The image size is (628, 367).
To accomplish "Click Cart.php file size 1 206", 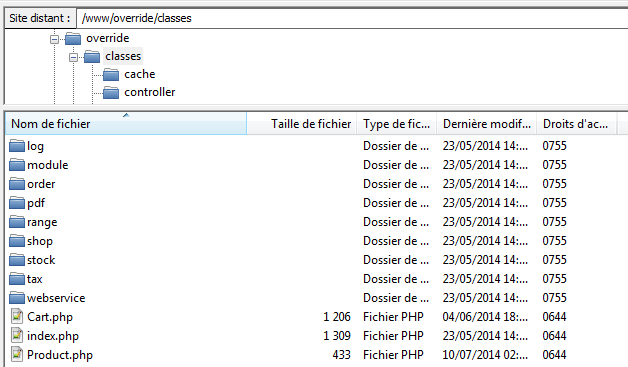I will click(337, 317).
